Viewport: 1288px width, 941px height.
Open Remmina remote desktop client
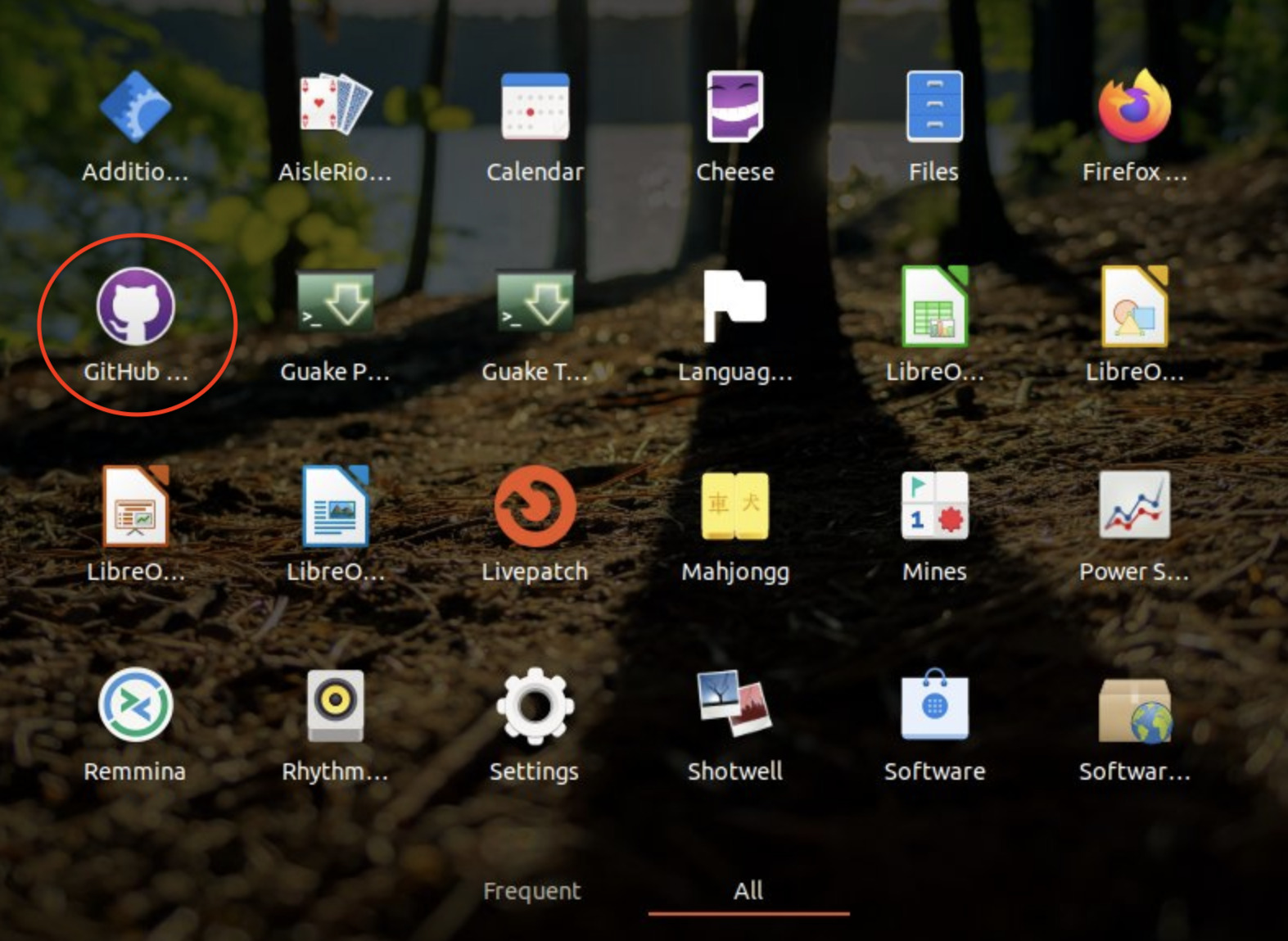[x=135, y=705]
